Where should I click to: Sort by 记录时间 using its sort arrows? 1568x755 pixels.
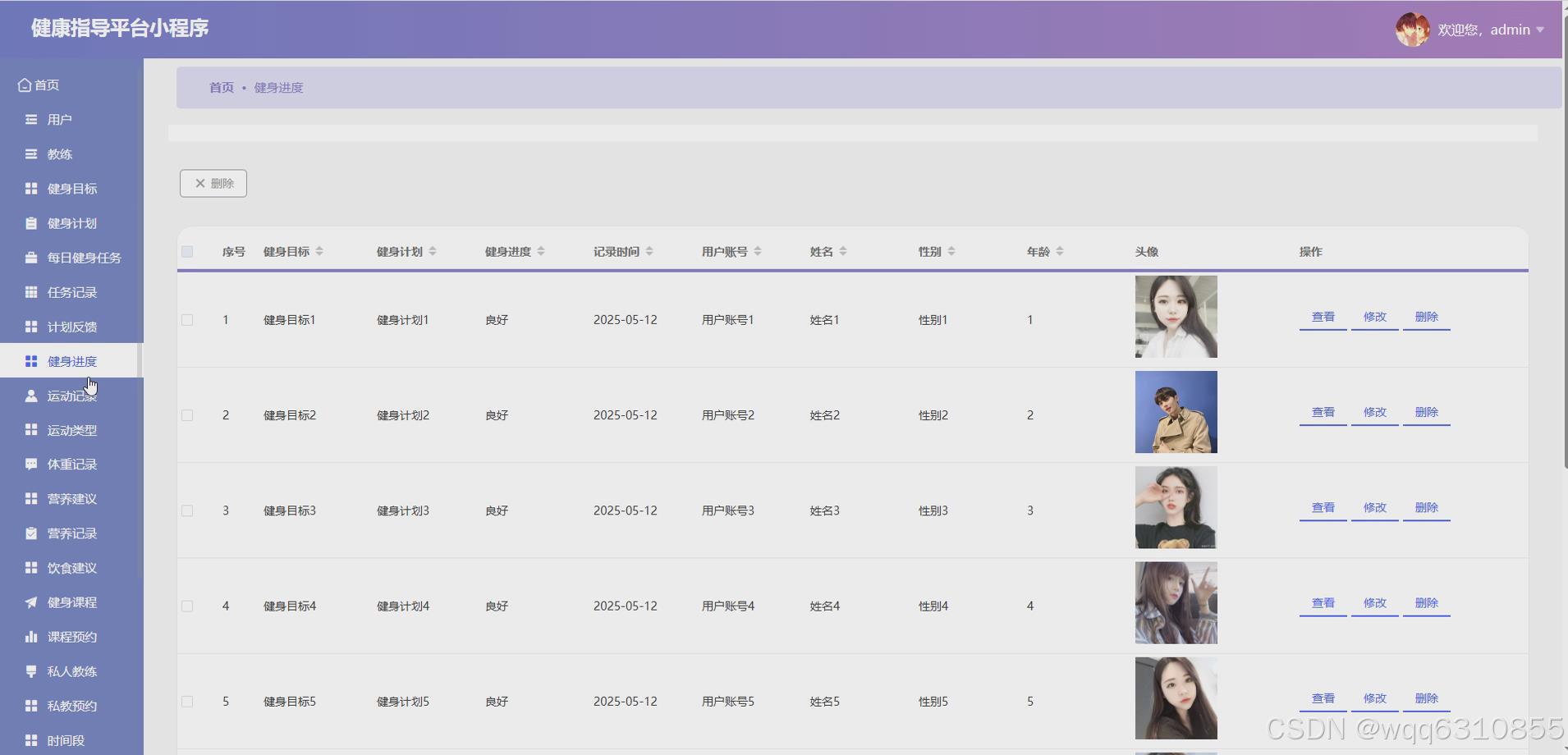pyautogui.click(x=651, y=251)
